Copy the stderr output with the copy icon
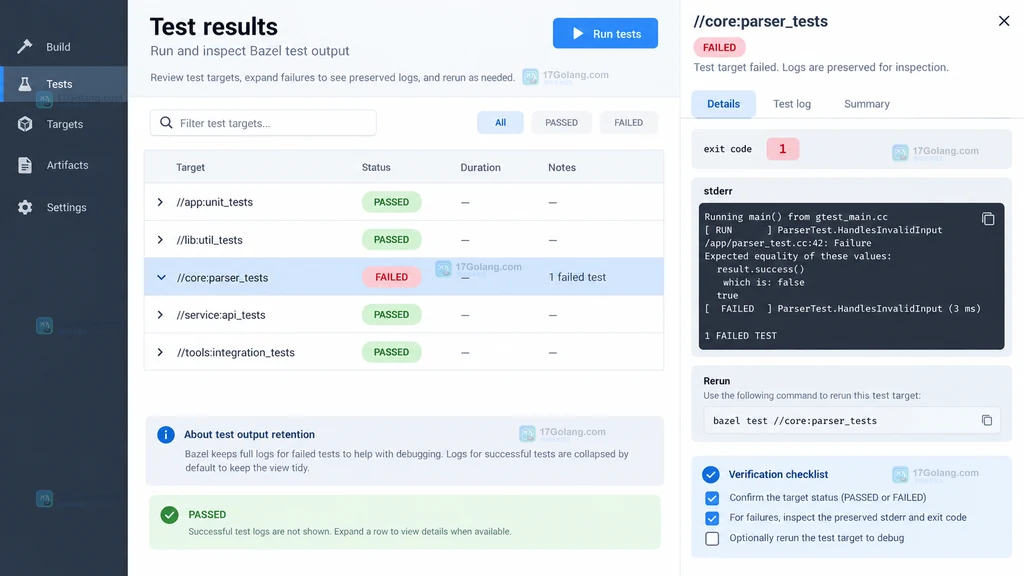The width and height of the screenshot is (1024, 576). pos(988,219)
